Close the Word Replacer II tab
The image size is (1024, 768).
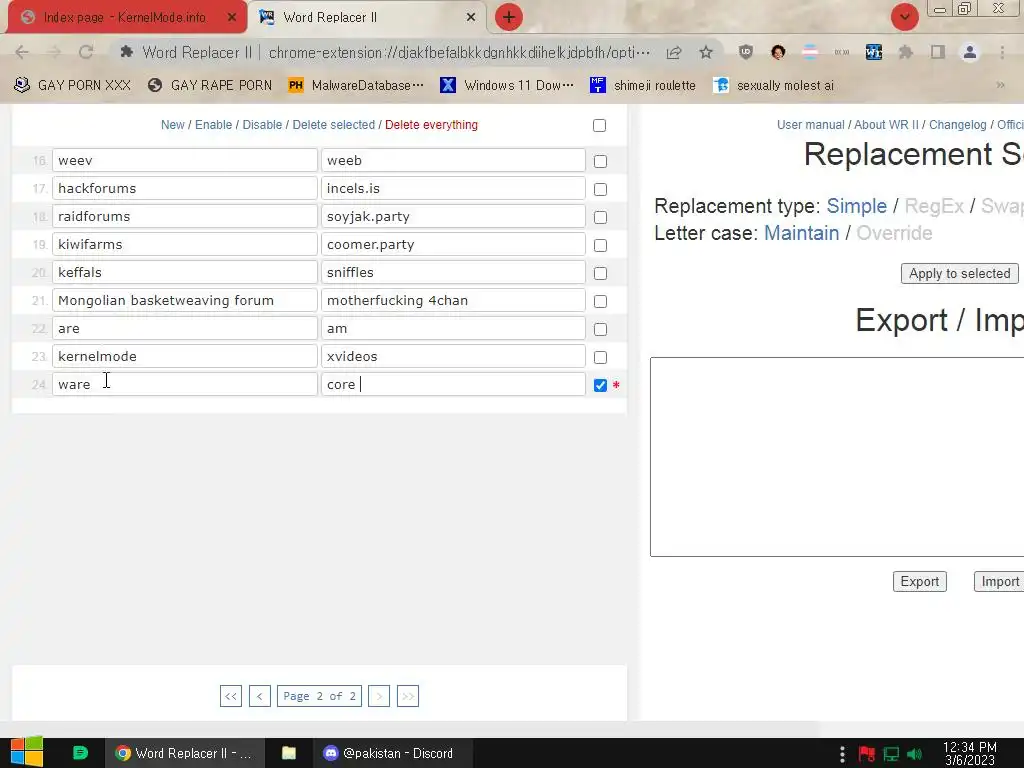(471, 17)
